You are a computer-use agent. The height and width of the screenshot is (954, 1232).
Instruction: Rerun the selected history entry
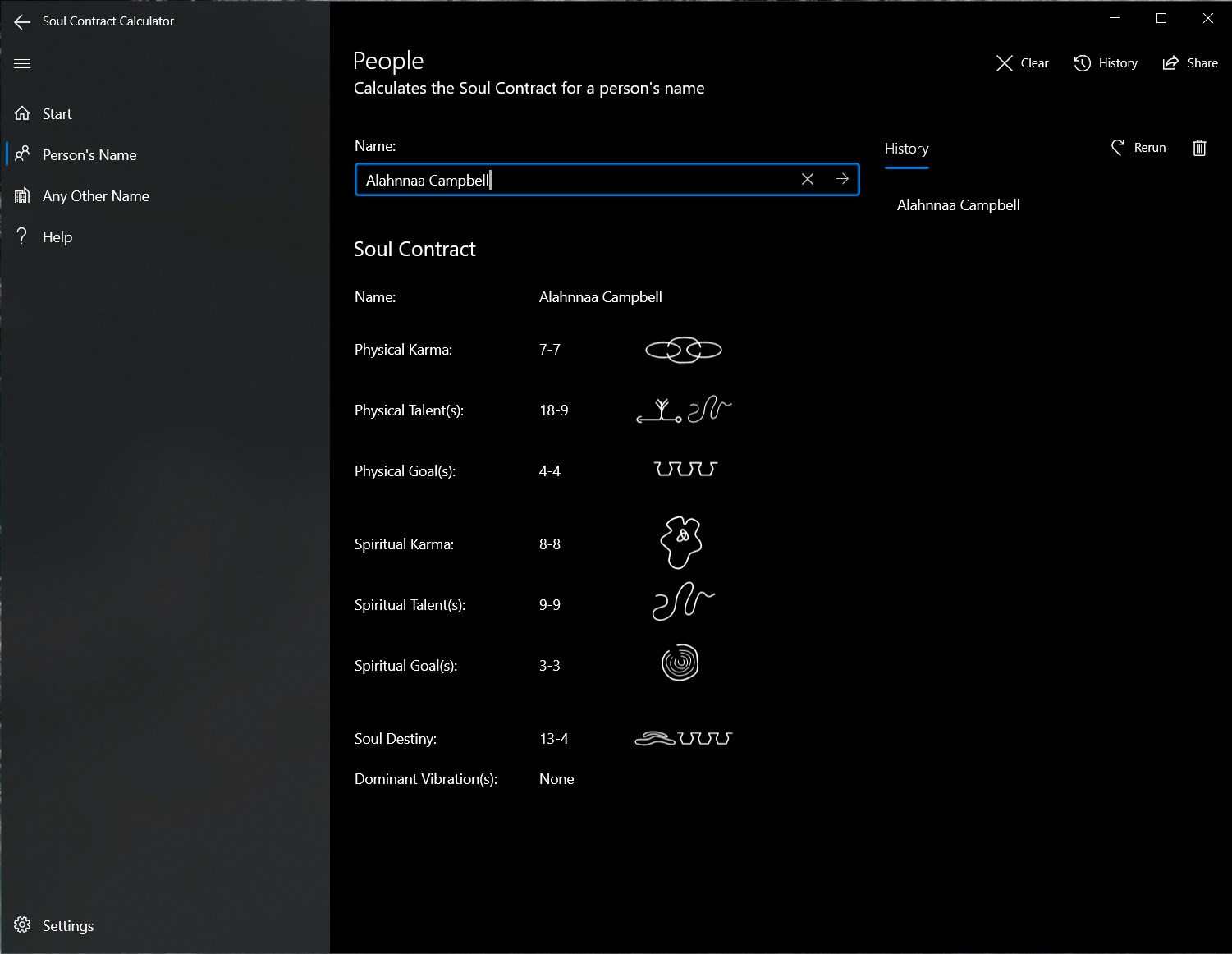tap(1138, 148)
